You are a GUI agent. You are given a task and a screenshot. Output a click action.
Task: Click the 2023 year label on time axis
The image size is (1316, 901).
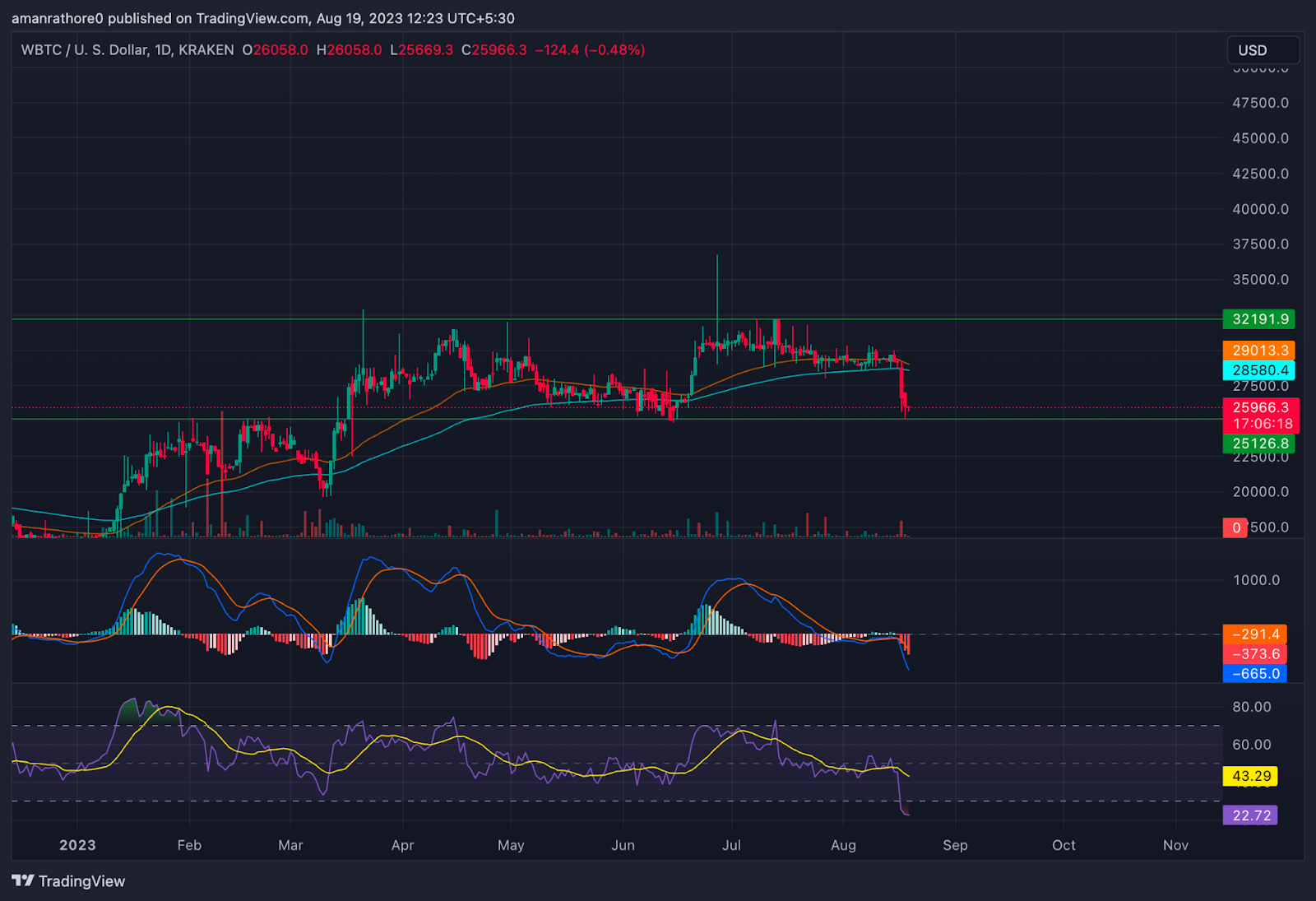pyautogui.click(x=77, y=845)
